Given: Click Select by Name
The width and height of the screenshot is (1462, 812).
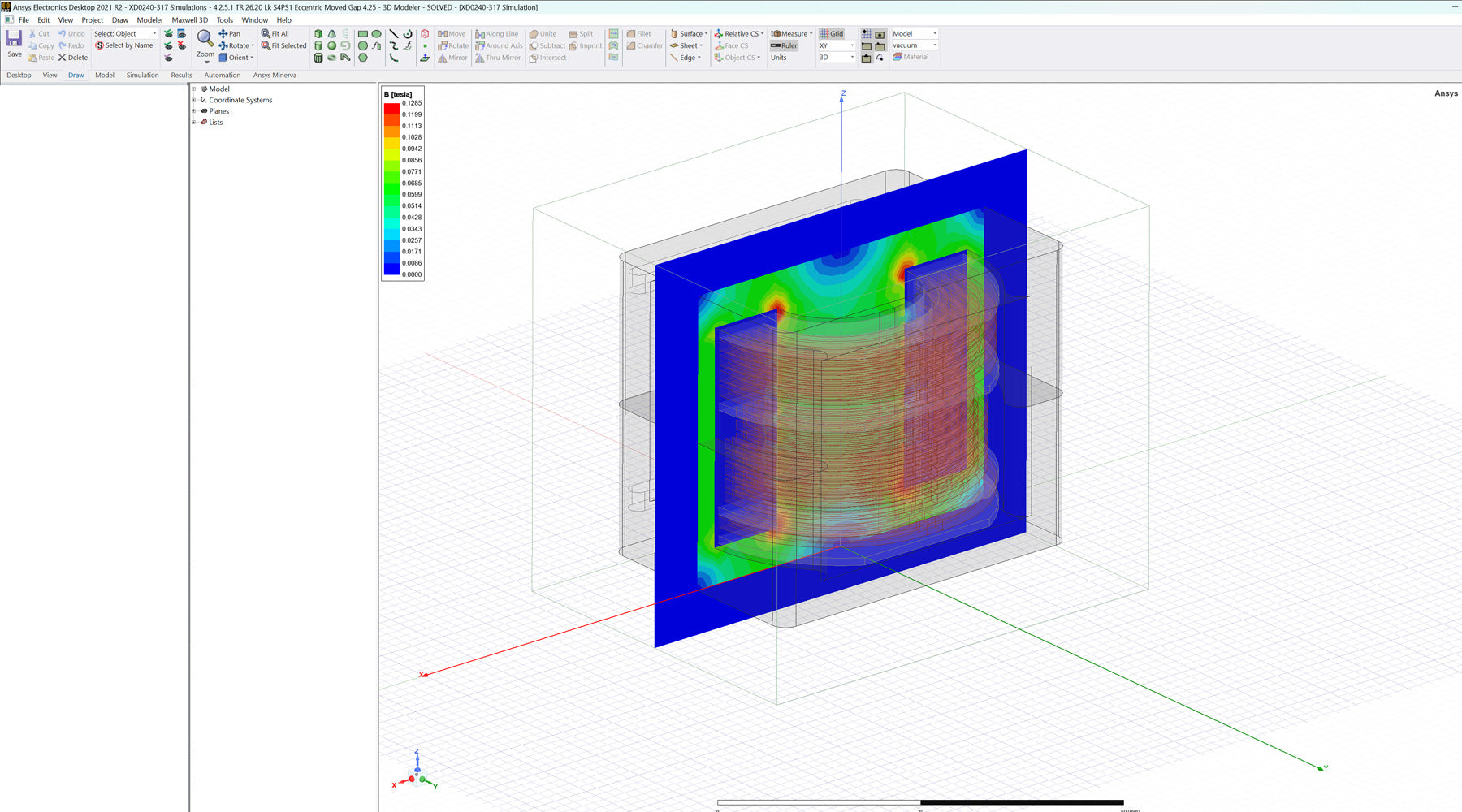Looking at the screenshot, I should pyautogui.click(x=124, y=45).
